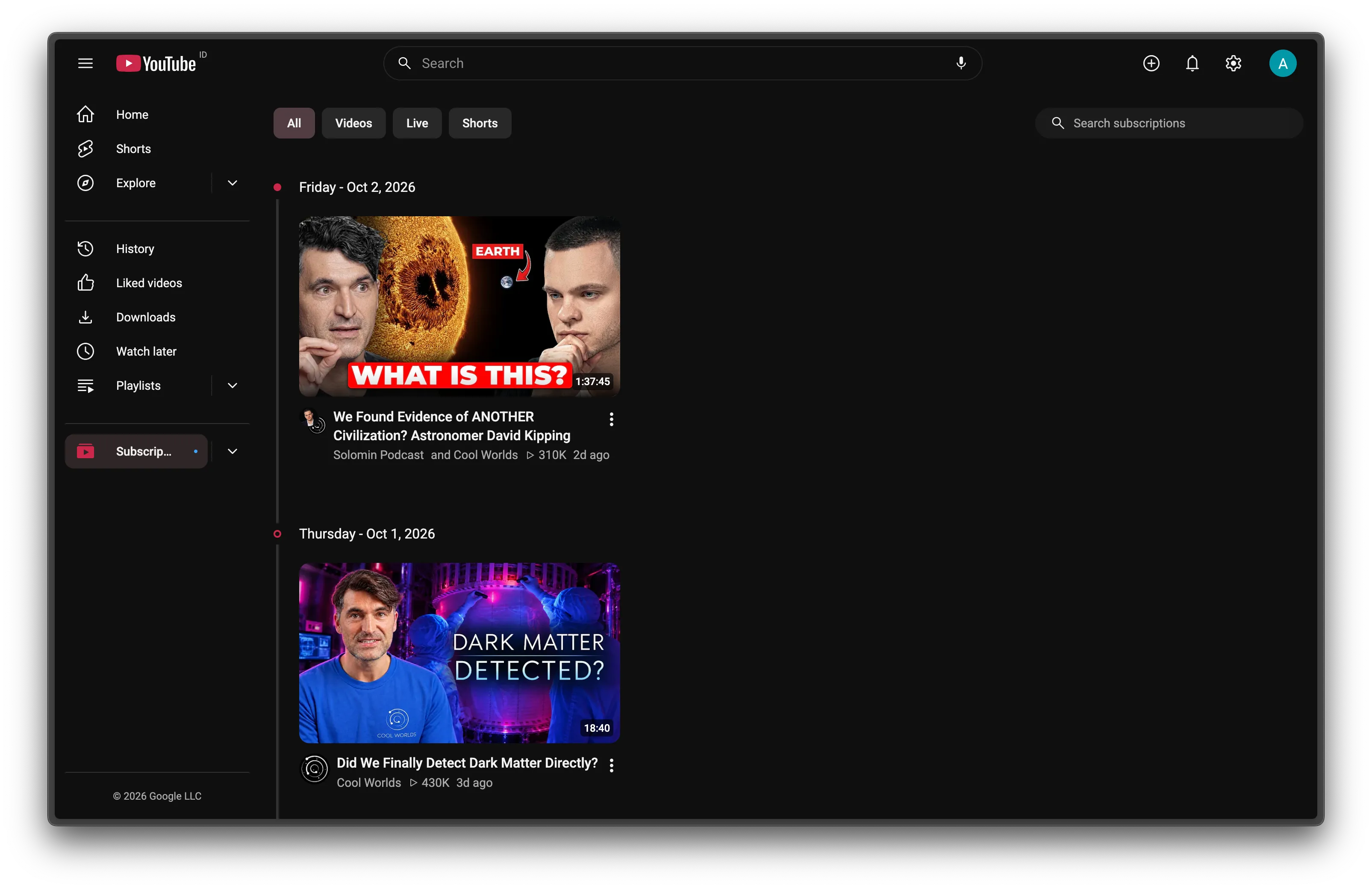Viewport: 1372px width, 889px height.
Task: Click 'Friday - Oct 2, 2026' heading
Action: pyautogui.click(x=357, y=187)
